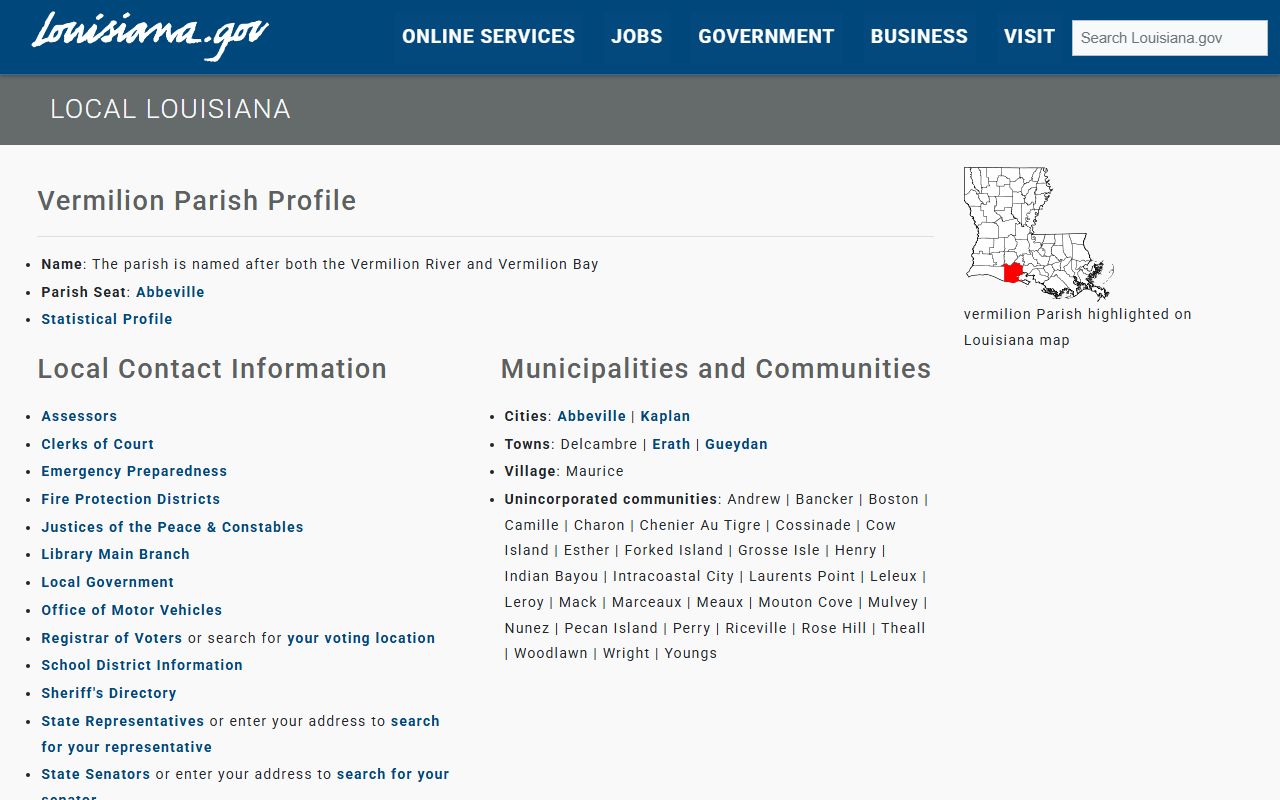Click the Louisiana.gov logo

coord(150,36)
